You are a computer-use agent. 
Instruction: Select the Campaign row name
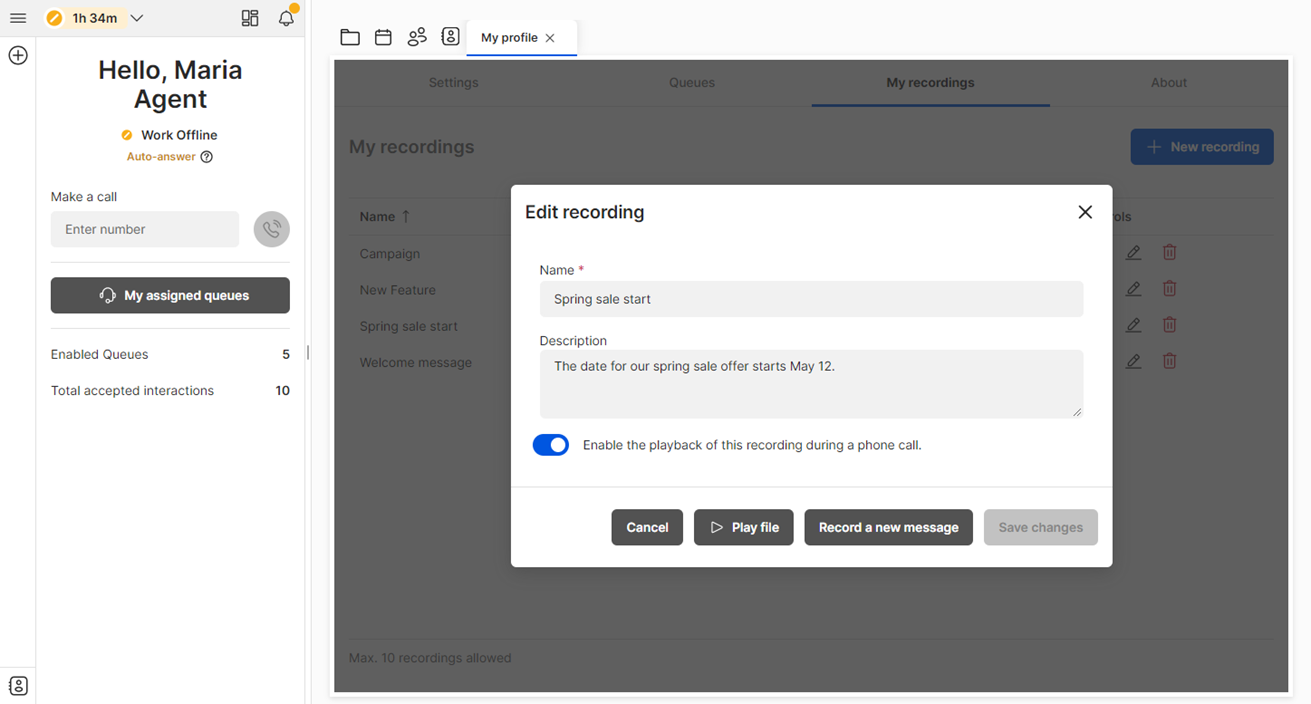coord(390,254)
